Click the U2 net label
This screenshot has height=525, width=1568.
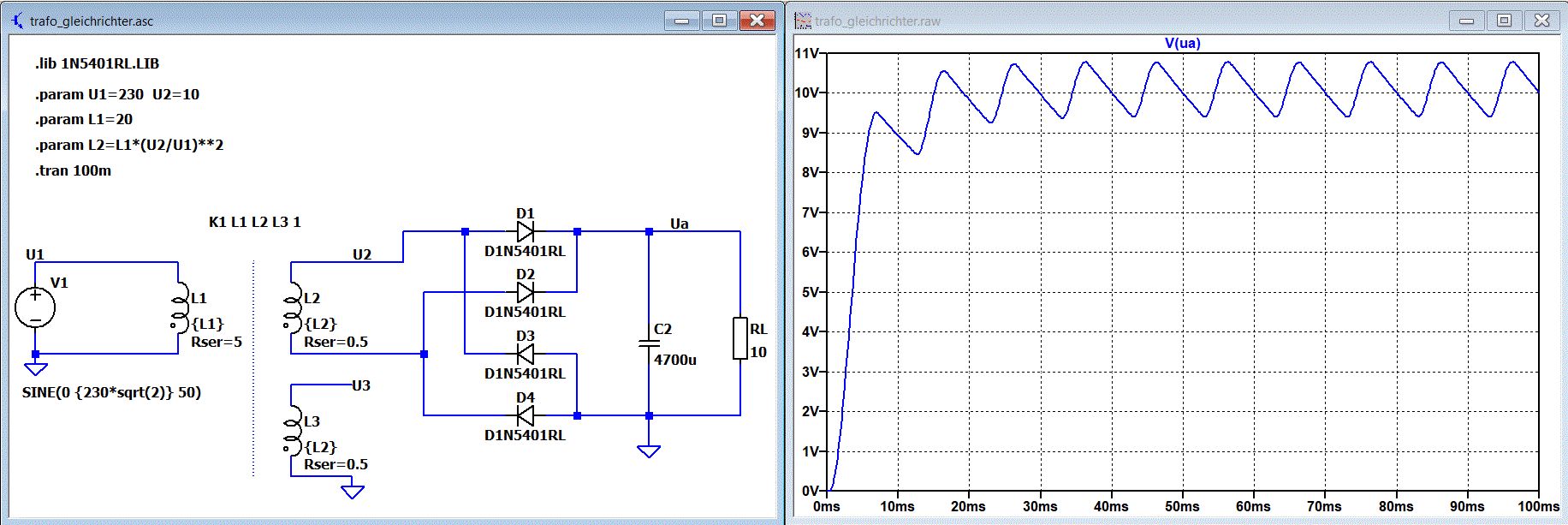[x=362, y=254]
